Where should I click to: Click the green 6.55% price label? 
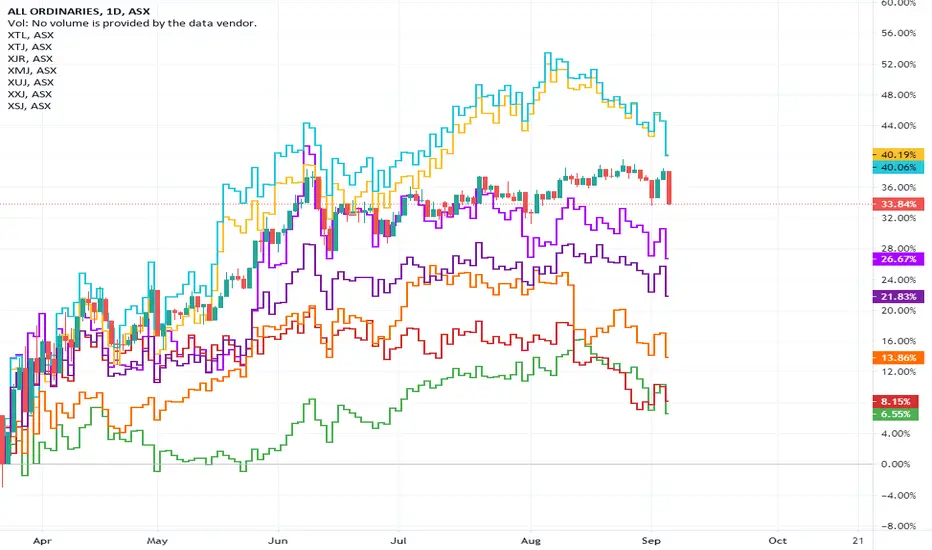898,414
